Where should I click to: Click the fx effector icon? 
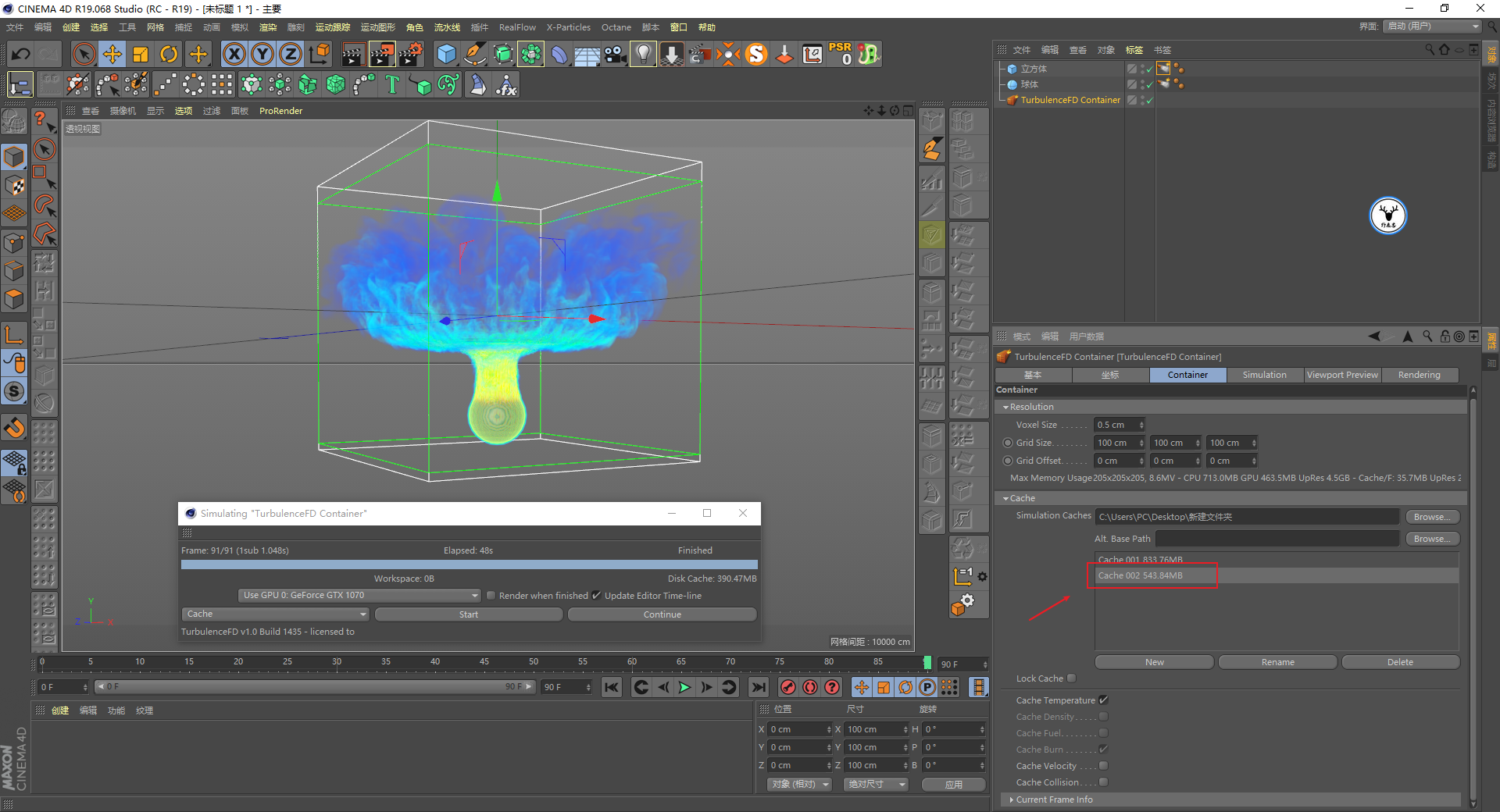coord(506,84)
